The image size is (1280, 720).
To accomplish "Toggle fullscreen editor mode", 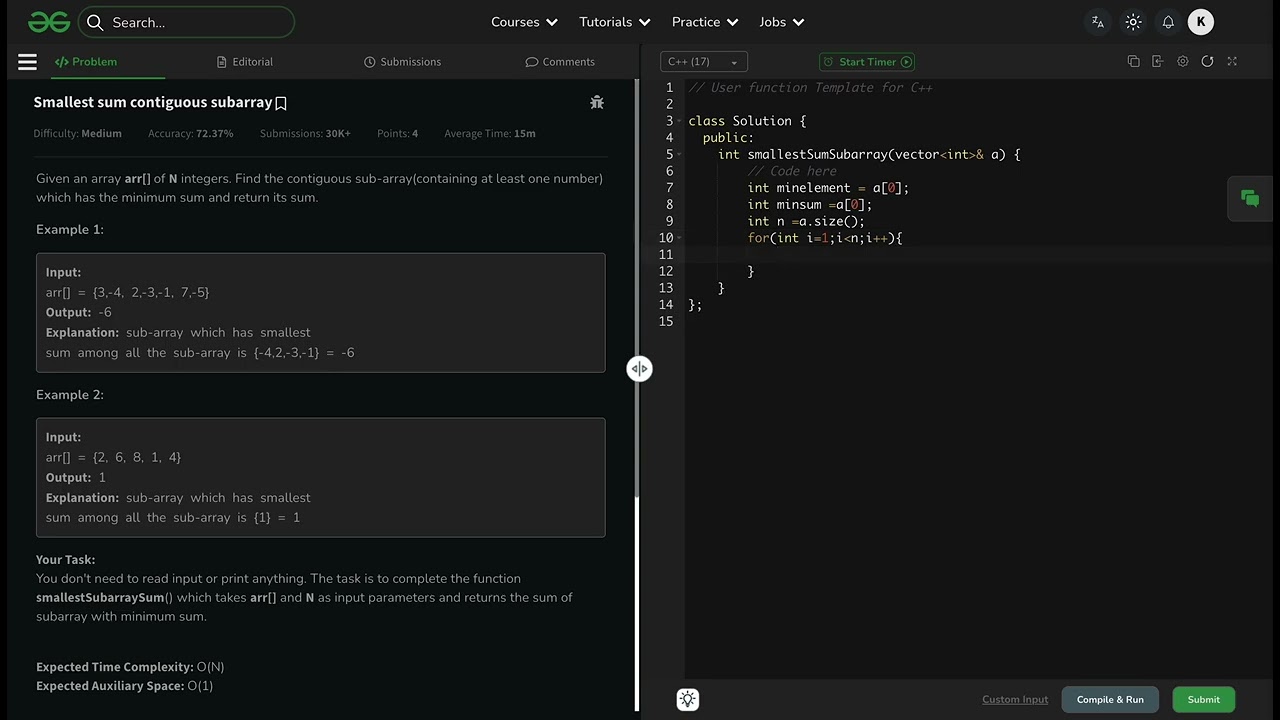I will click(1232, 62).
